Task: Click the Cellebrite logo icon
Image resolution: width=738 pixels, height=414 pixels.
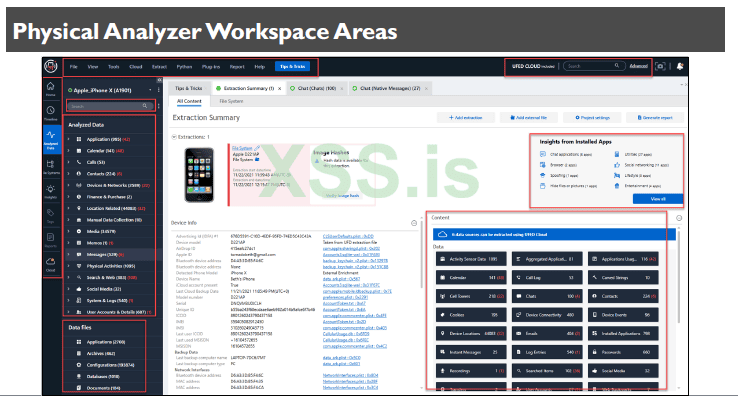Action: click(51, 66)
